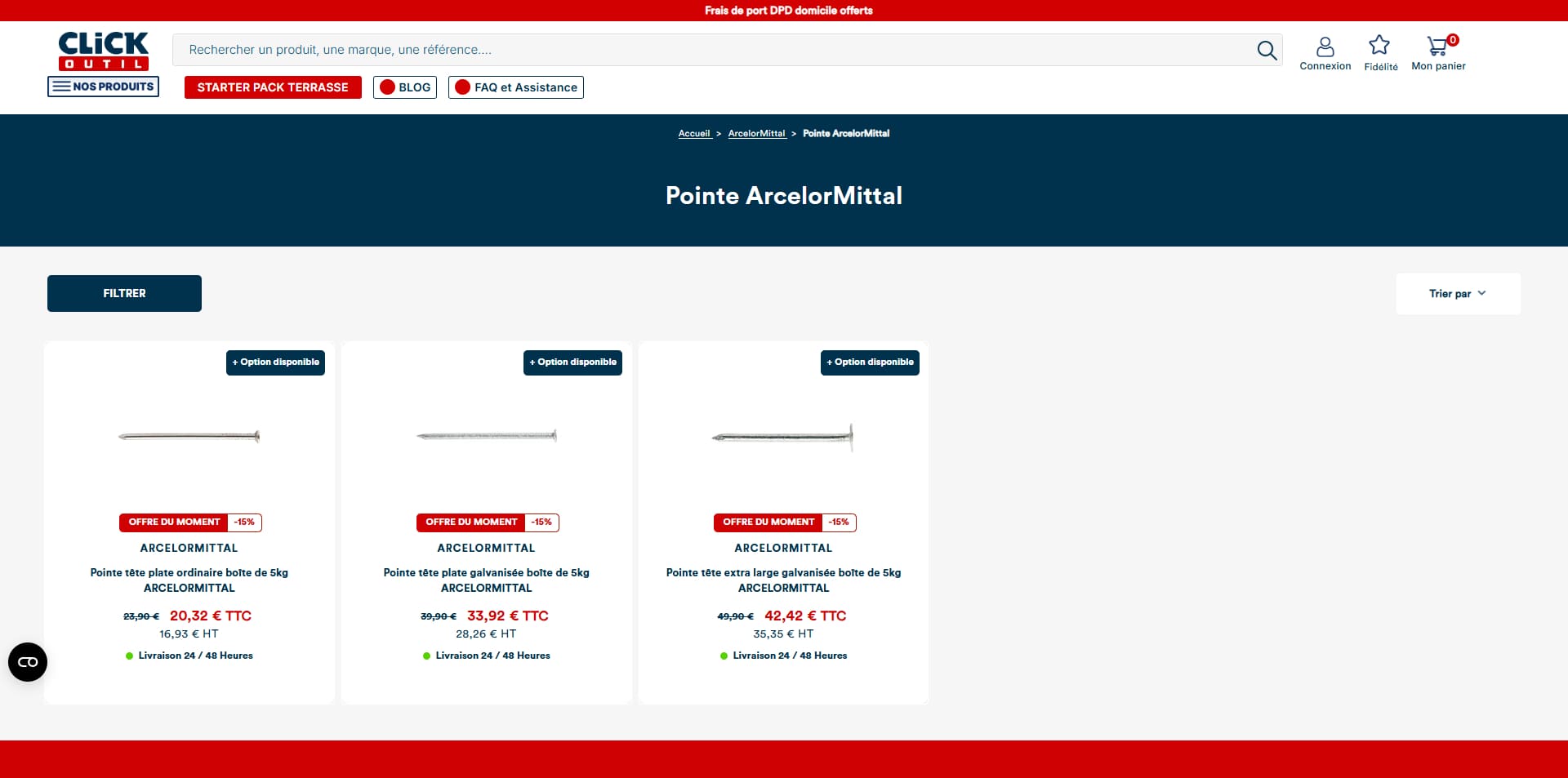This screenshot has width=1568, height=778.
Task: Open the NOS PRODUITS hamburger menu
Action: click(103, 87)
